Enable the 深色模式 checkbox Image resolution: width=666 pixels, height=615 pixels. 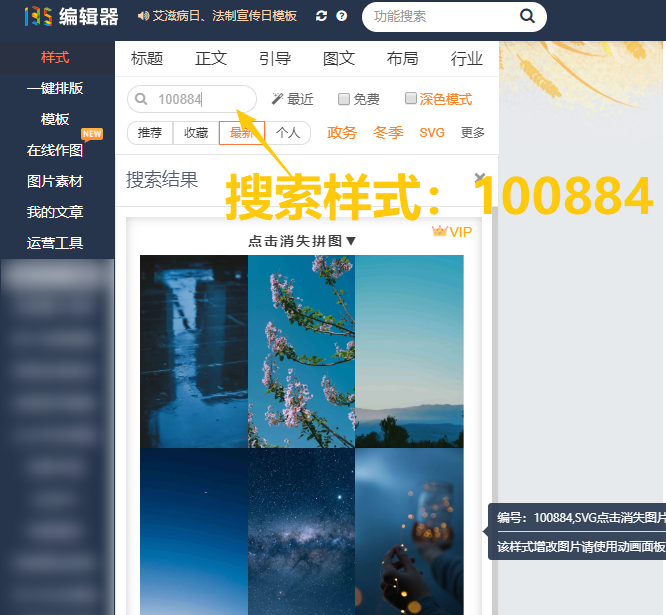[411, 99]
